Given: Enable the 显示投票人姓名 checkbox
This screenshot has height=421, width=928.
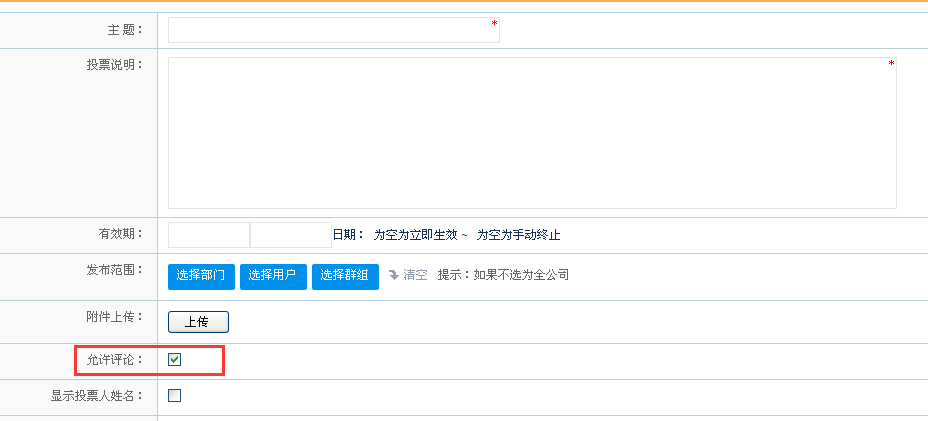Looking at the screenshot, I should [175, 396].
